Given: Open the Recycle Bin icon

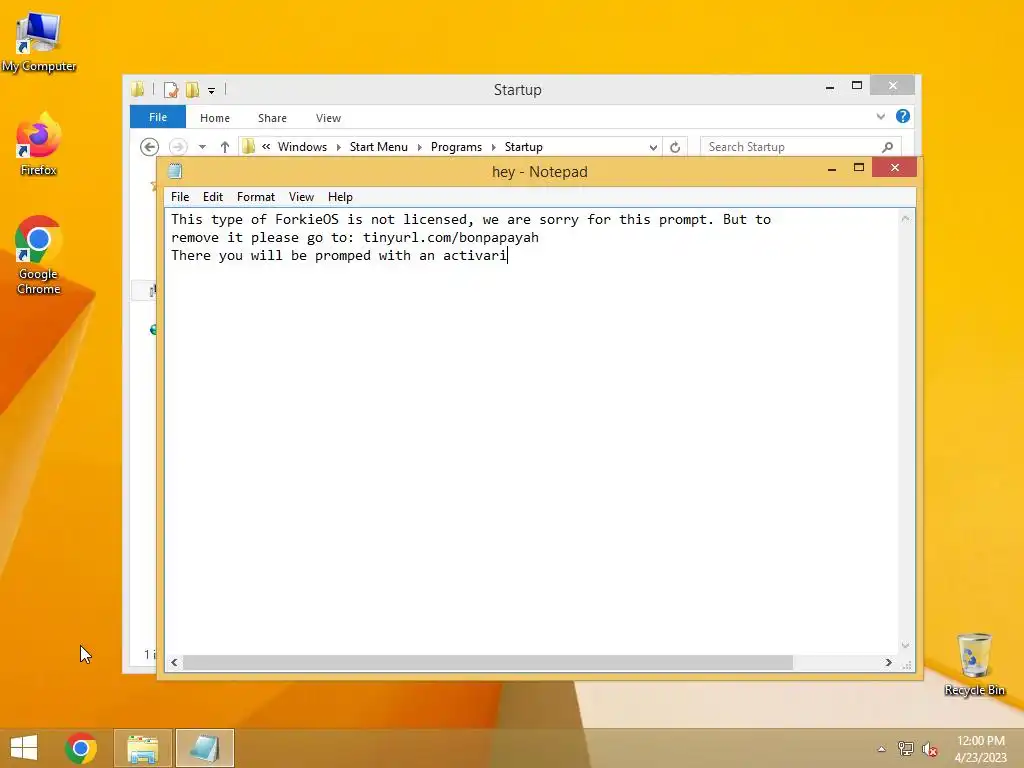Looking at the screenshot, I should [974, 664].
